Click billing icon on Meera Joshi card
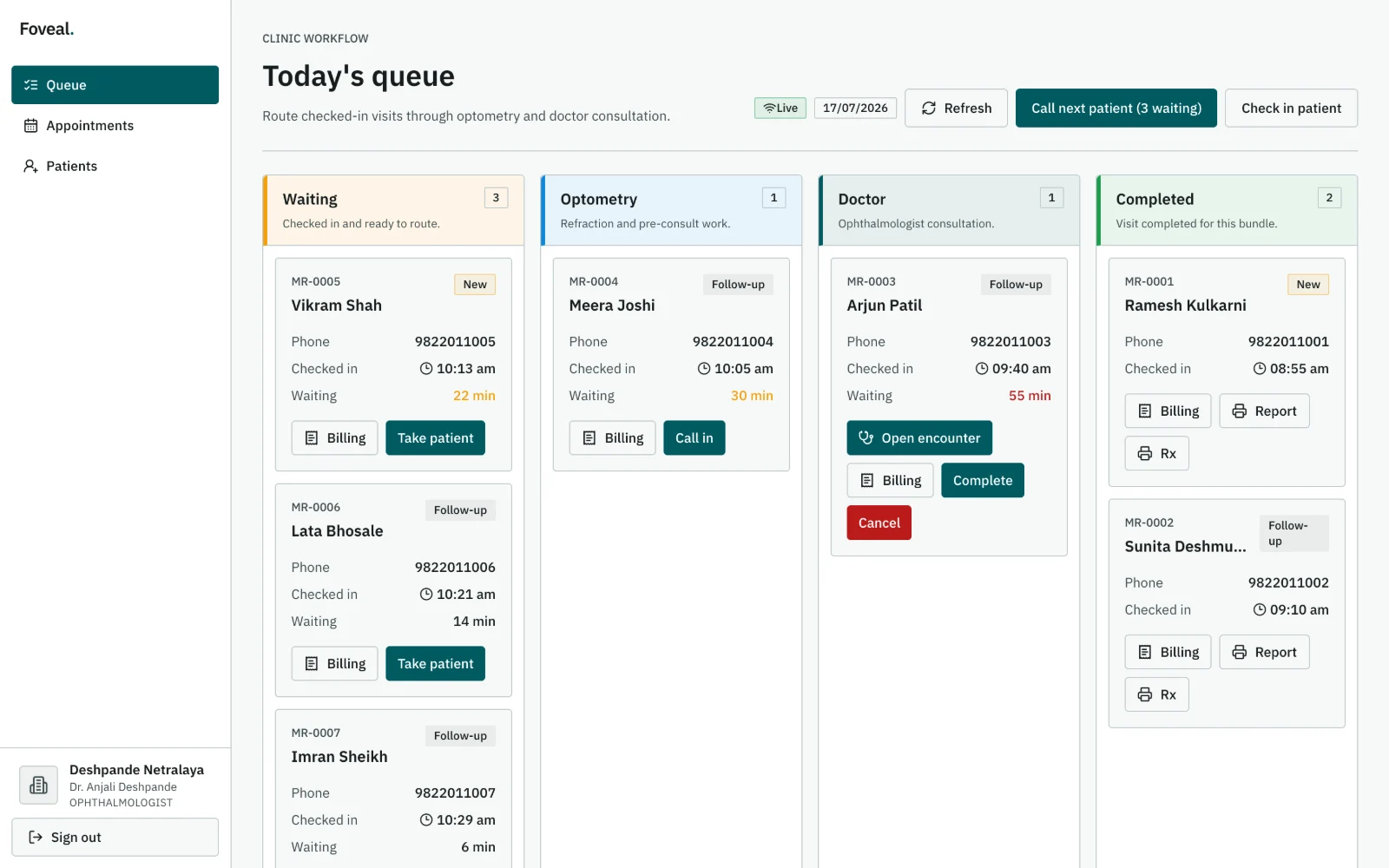1389x868 pixels. click(x=589, y=438)
